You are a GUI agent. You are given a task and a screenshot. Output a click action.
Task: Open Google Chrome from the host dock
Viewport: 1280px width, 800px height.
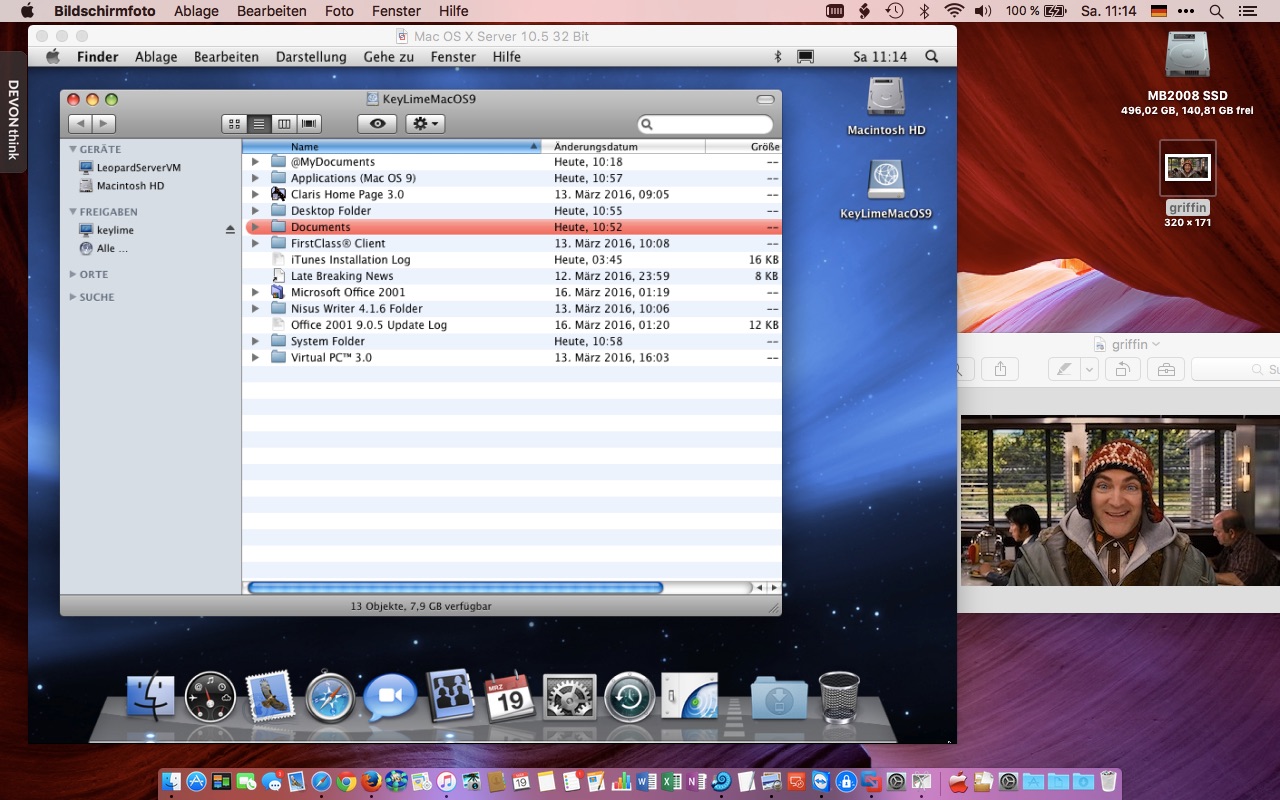346,781
